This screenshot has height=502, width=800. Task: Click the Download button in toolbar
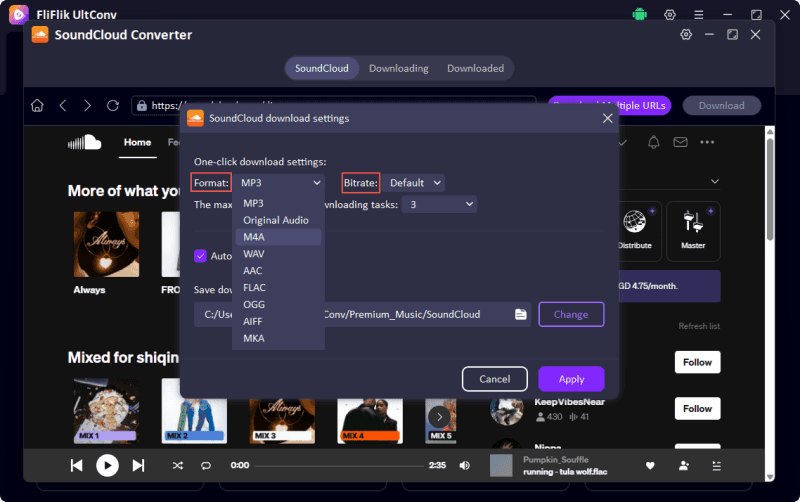click(721, 106)
